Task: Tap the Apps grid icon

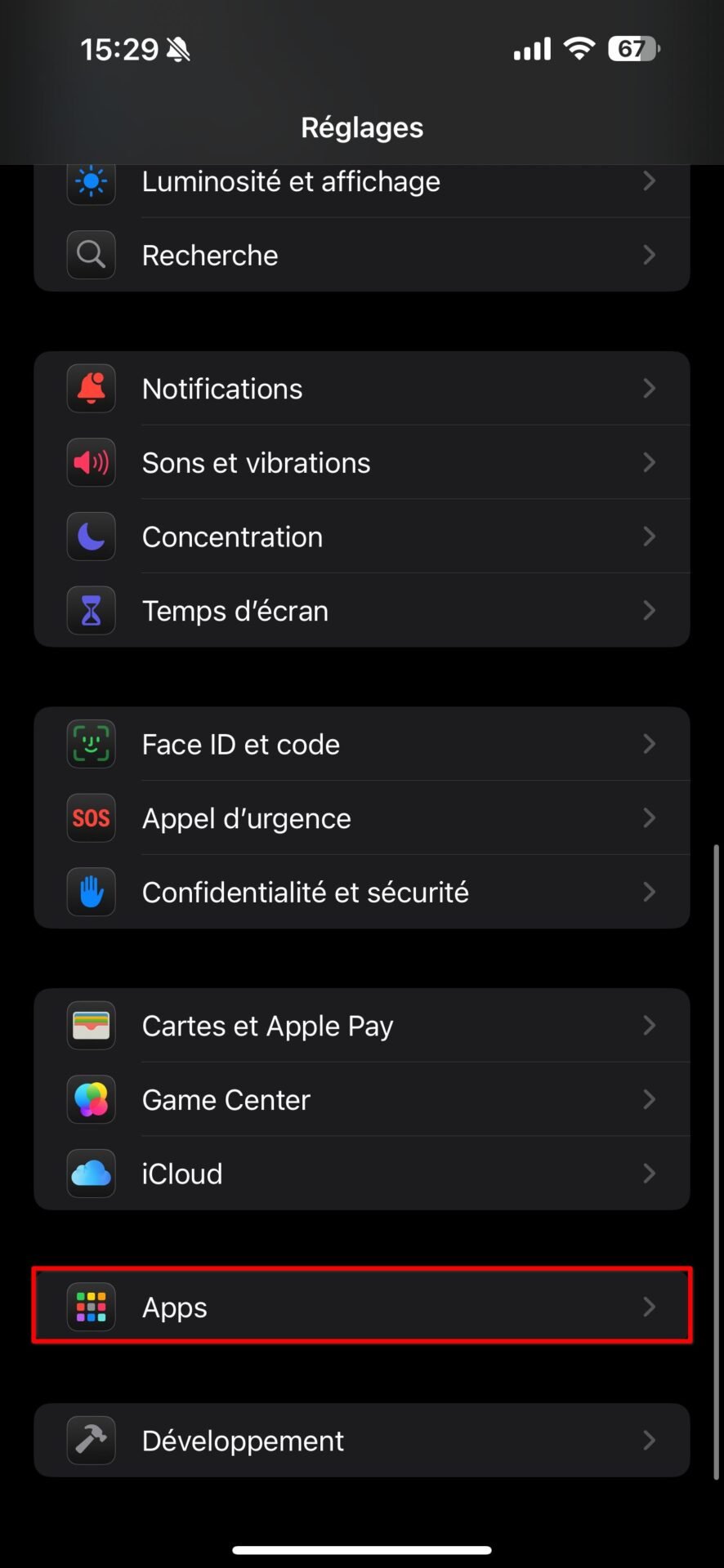Action: click(x=91, y=1307)
